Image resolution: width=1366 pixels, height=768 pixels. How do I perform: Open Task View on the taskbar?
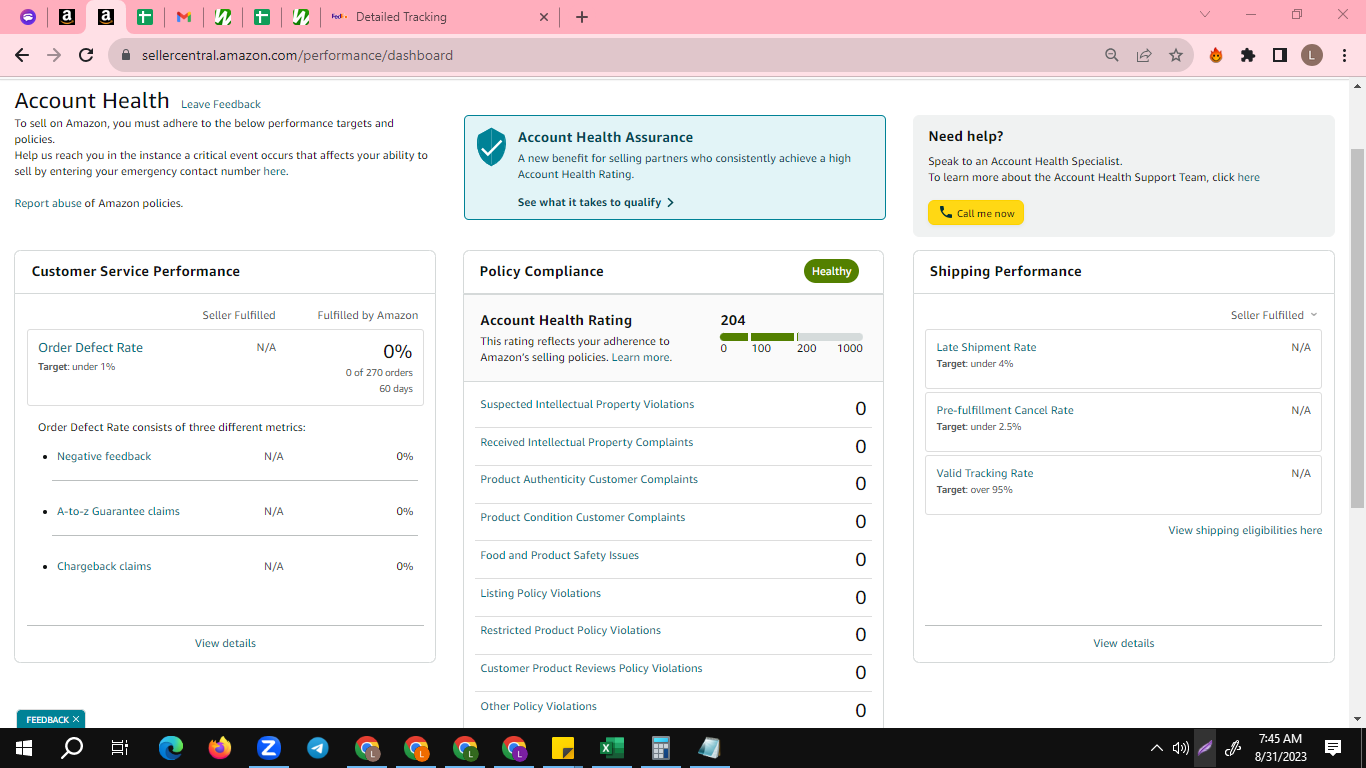pyautogui.click(x=120, y=748)
